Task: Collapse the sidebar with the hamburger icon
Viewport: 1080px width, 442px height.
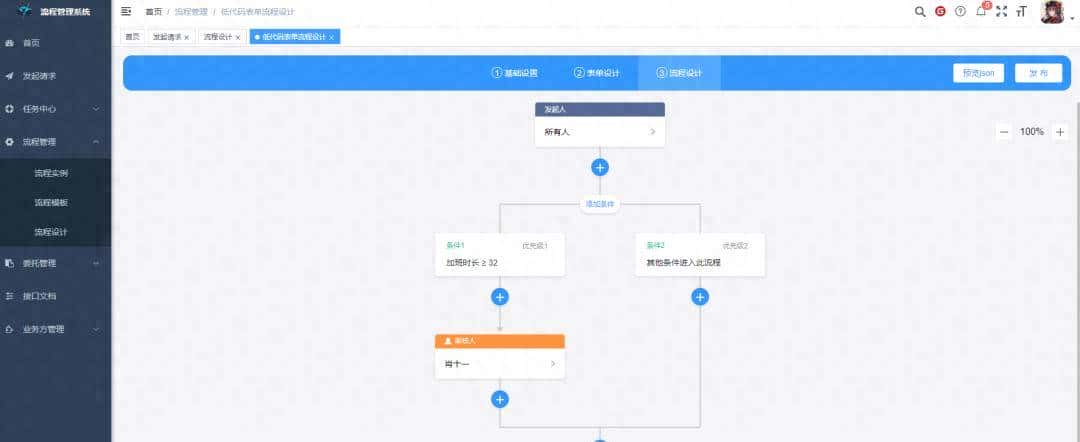Action: (x=126, y=11)
